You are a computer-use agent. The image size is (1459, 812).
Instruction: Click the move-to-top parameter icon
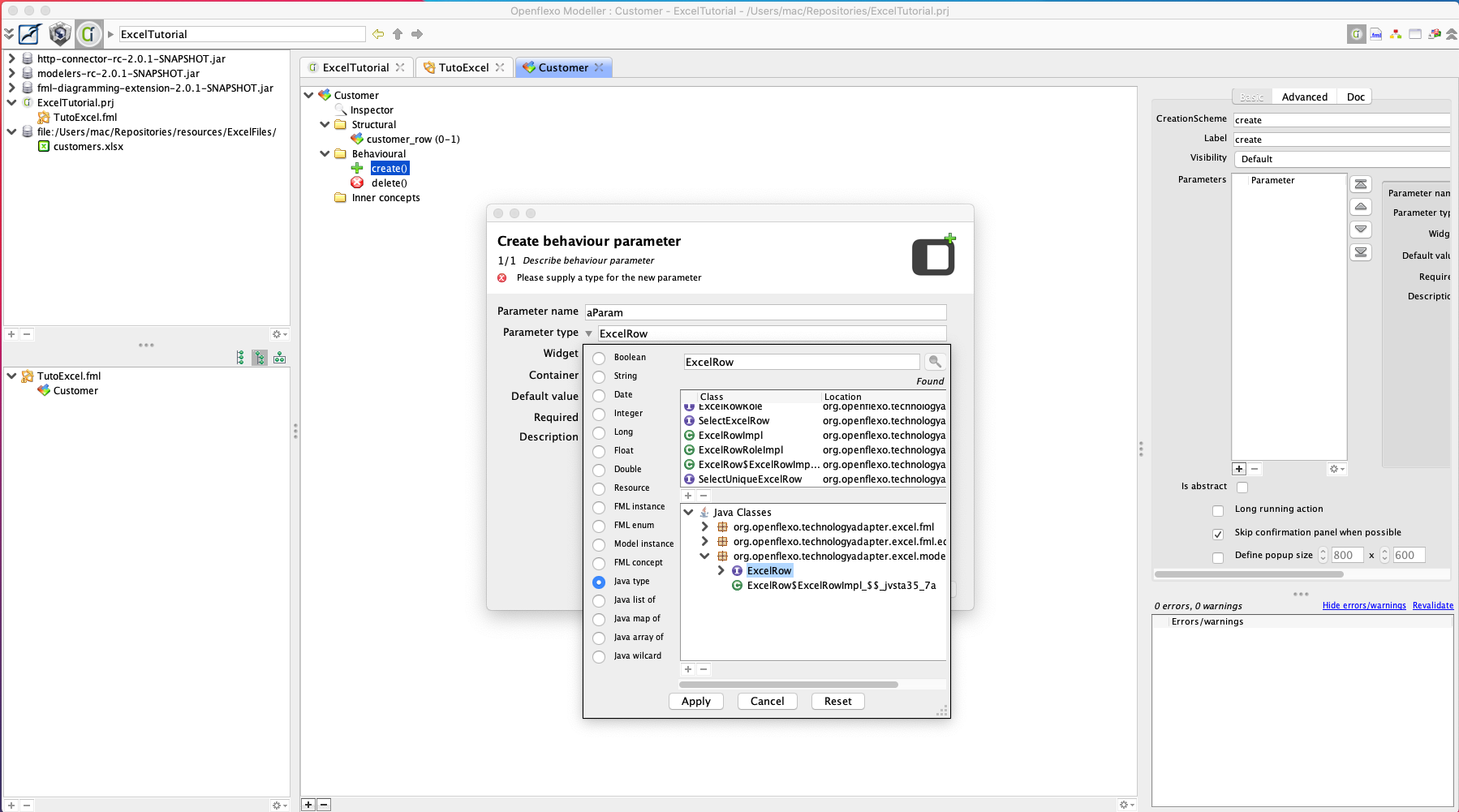coord(1361,184)
